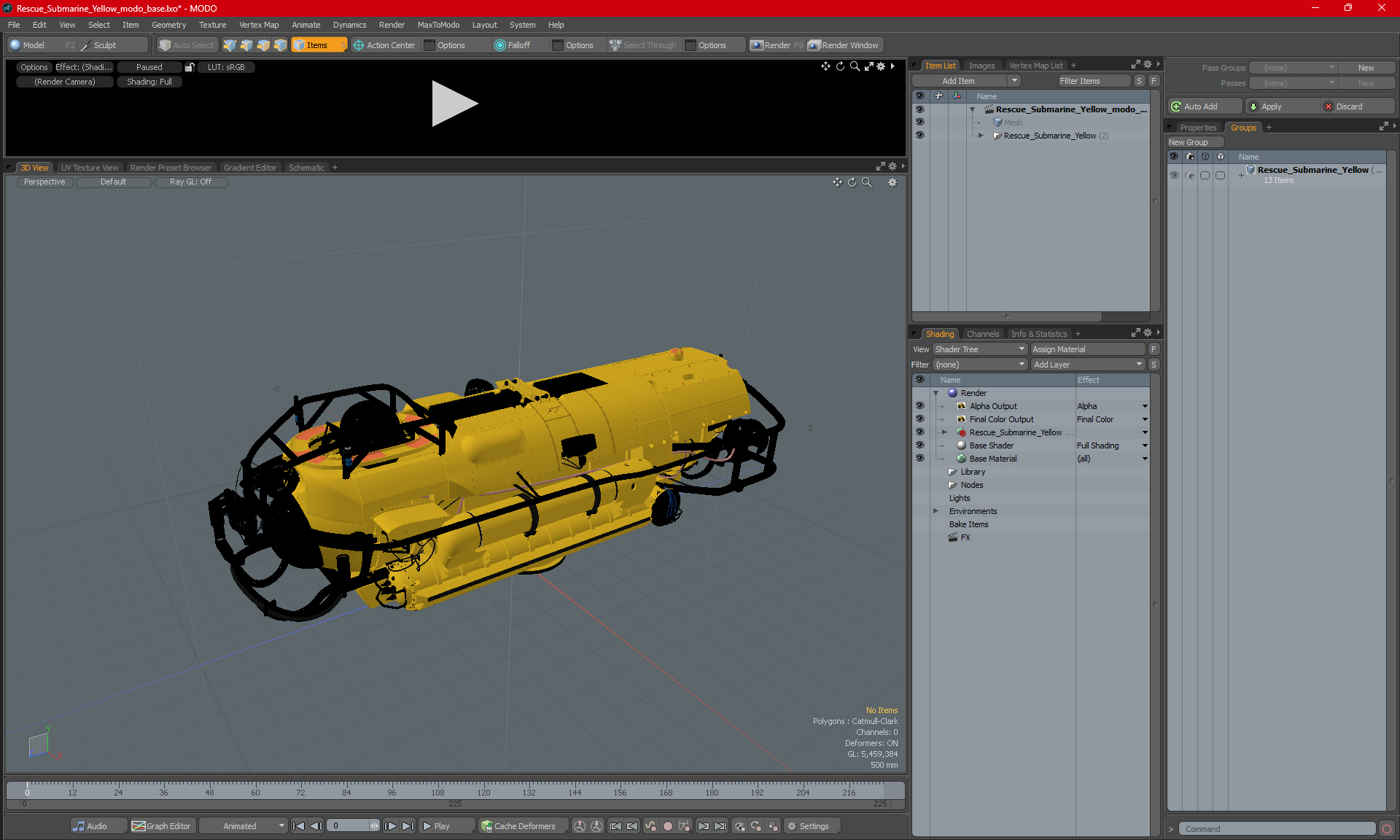
Task: Toggle visibility of Mesh item
Action: [x=919, y=122]
